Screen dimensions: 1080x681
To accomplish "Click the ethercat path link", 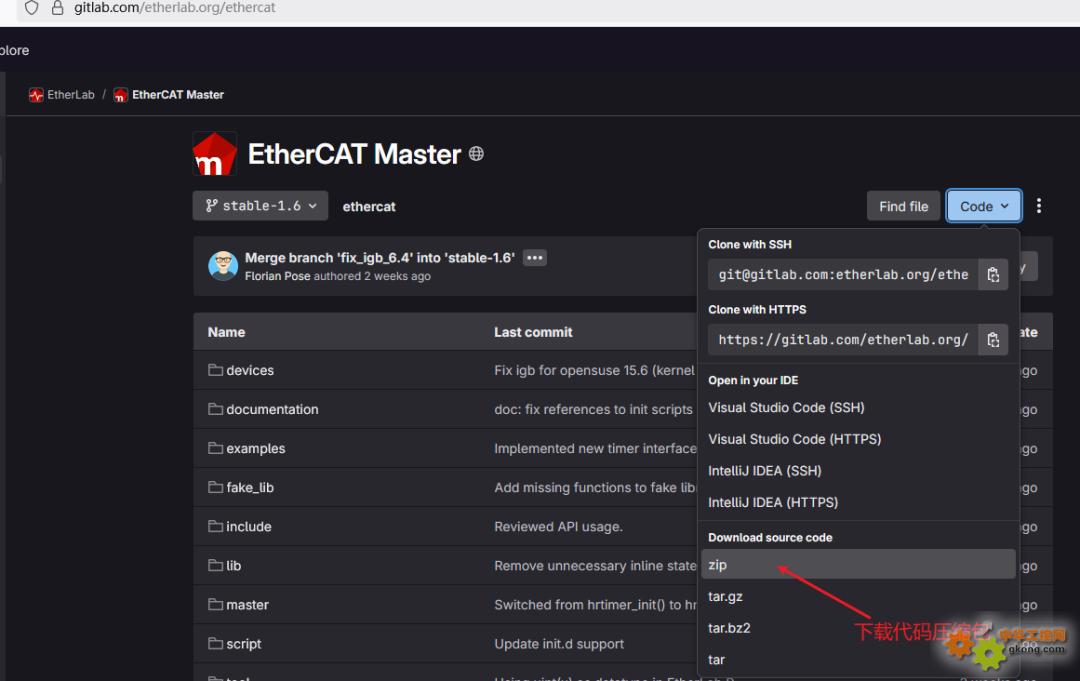I will pos(369,207).
